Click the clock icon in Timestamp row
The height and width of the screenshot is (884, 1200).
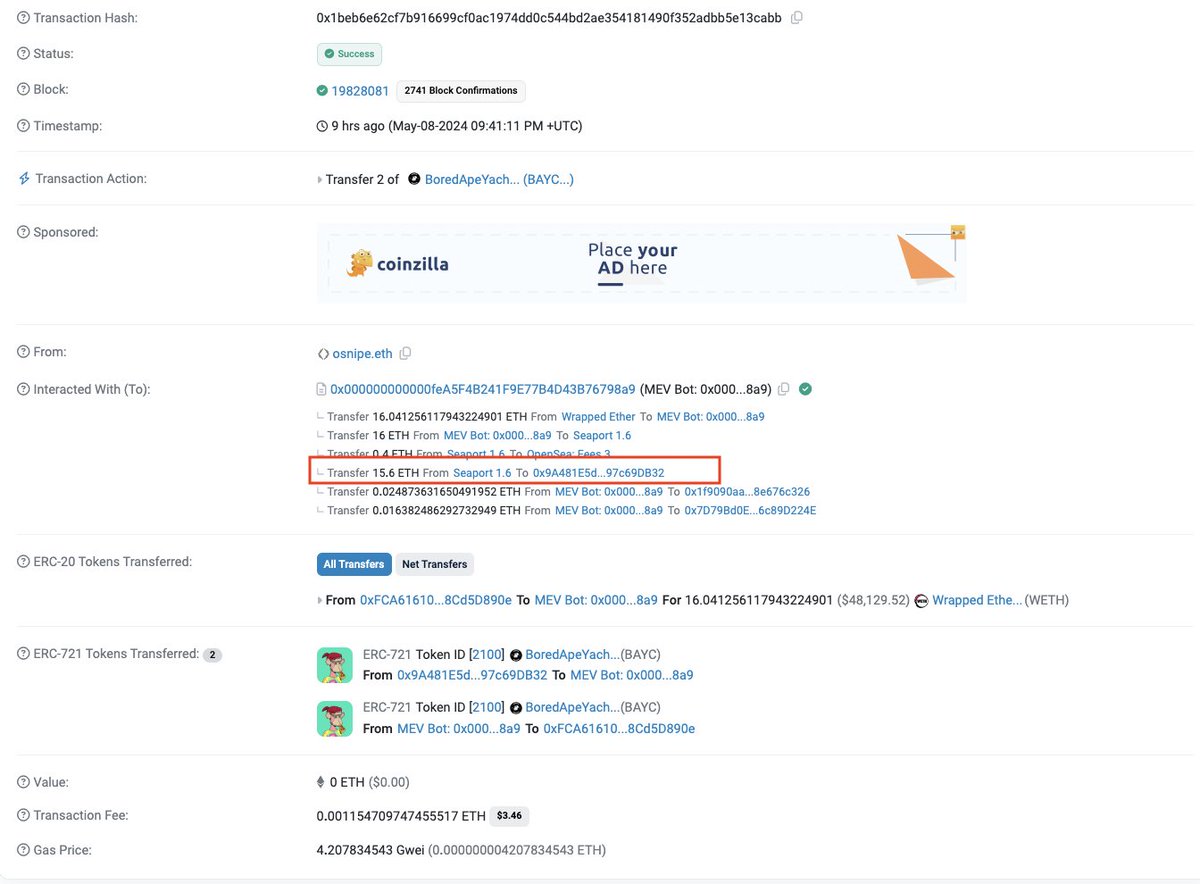(x=322, y=126)
